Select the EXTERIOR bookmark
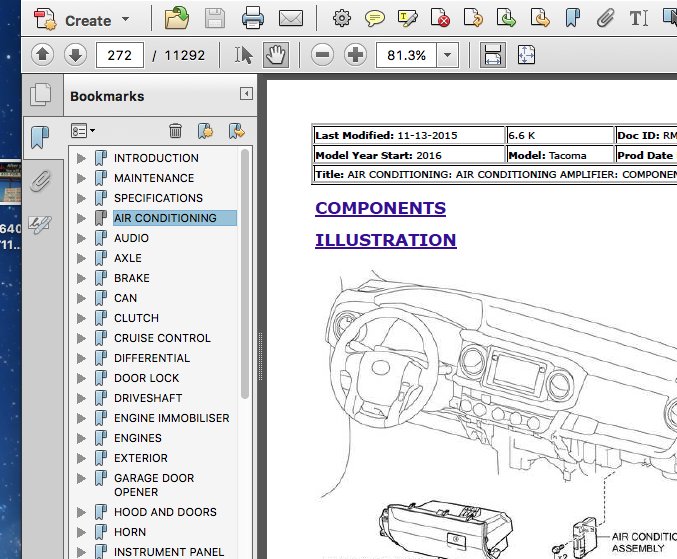The width and height of the screenshot is (677, 559). pyautogui.click(x=141, y=458)
